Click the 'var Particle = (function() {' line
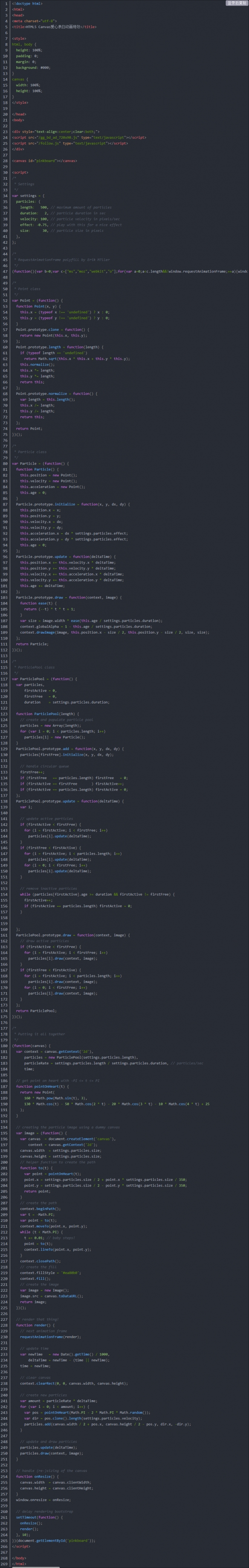Image resolution: width=249 pixels, height=1568 pixels. tap(40, 464)
